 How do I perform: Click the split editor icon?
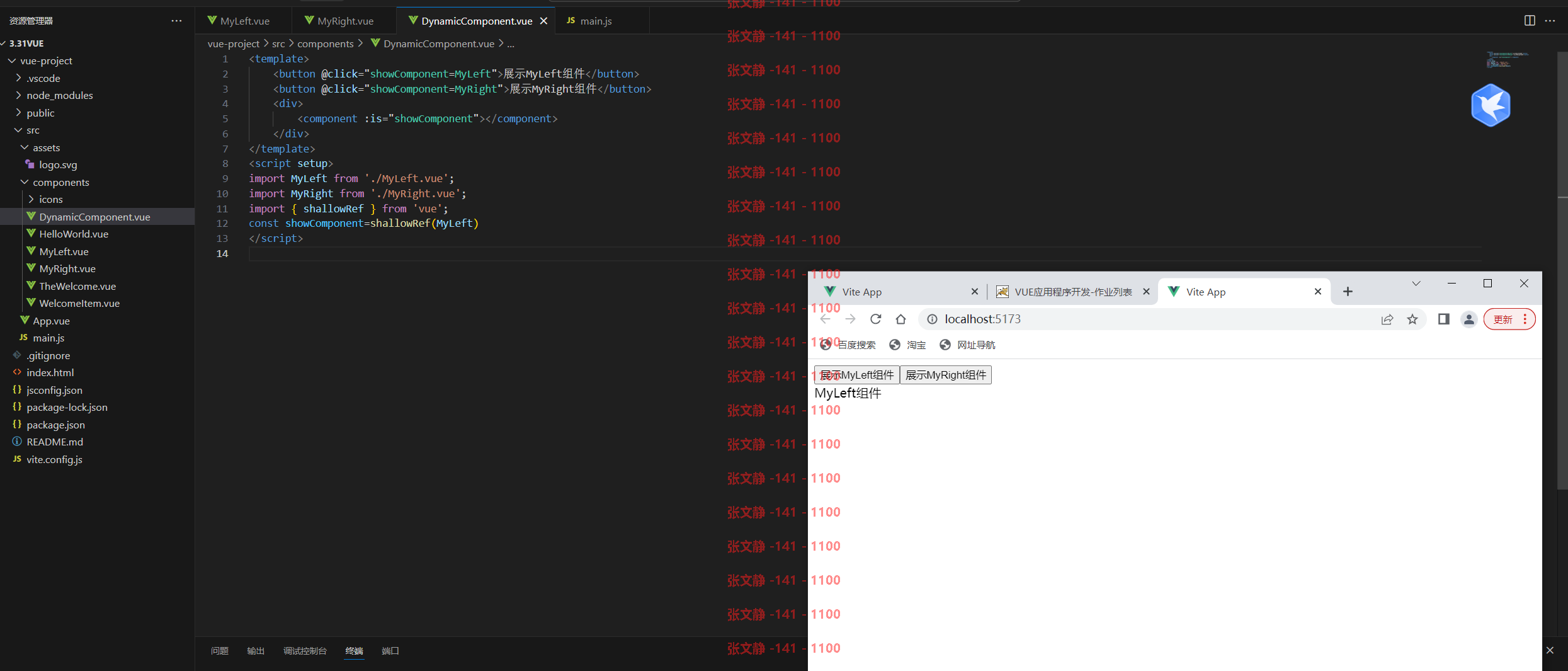pyautogui.click(x=1529, y=21)
